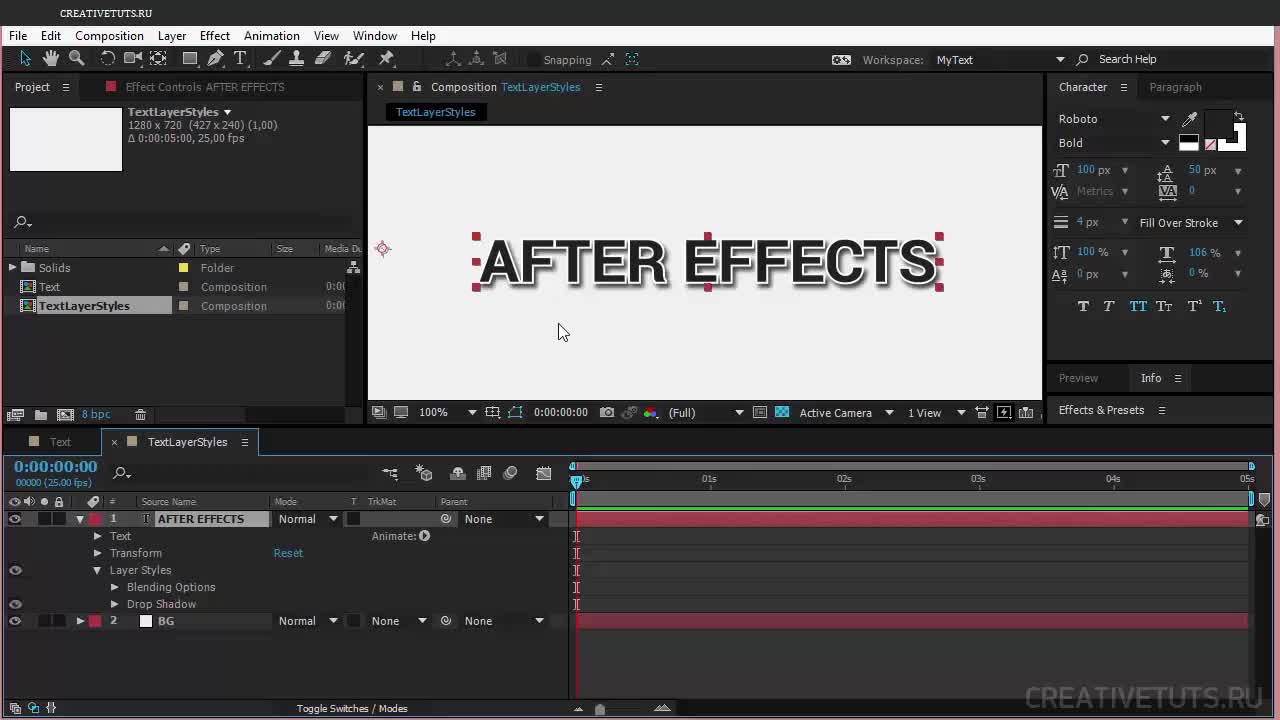Open the 1 View layout dropdown
The image size is (1280, 720).
[936, 412]
